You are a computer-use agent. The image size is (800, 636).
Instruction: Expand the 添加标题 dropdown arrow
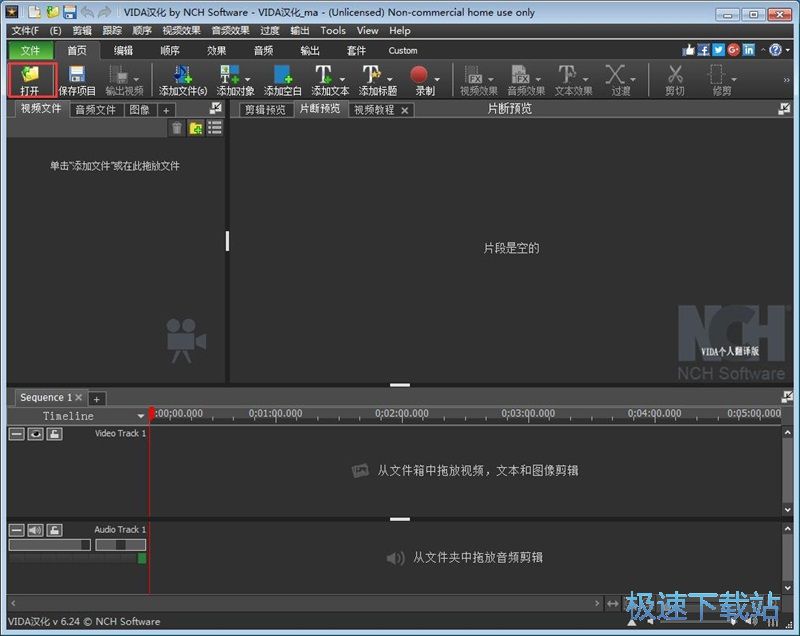pos(390,77)
